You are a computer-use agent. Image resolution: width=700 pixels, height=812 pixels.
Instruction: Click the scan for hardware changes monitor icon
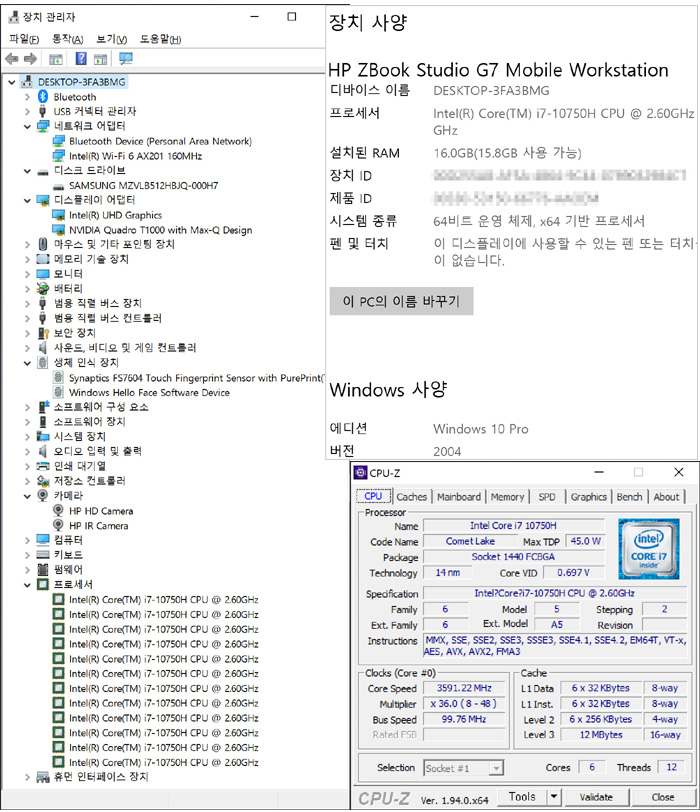pos(125,59)
